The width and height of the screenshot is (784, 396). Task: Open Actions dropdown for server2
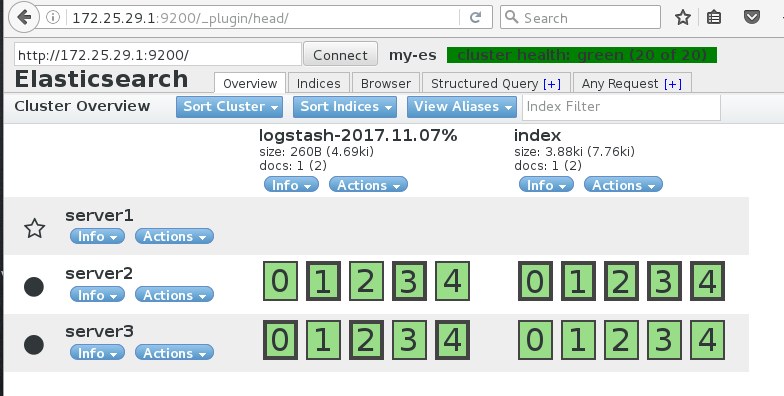174,295
